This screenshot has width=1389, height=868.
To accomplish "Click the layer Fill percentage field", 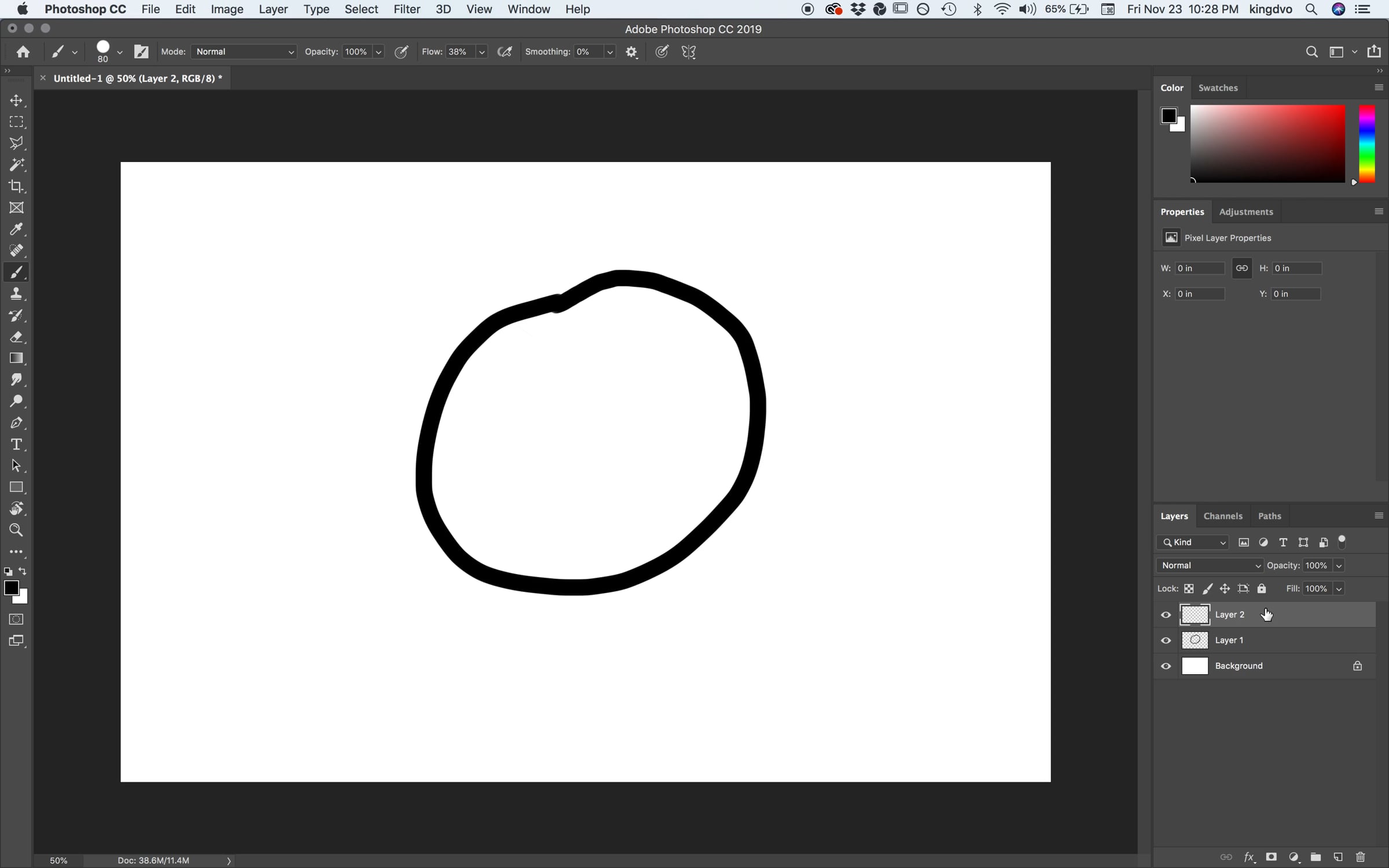I will (x=1316, y=589).
